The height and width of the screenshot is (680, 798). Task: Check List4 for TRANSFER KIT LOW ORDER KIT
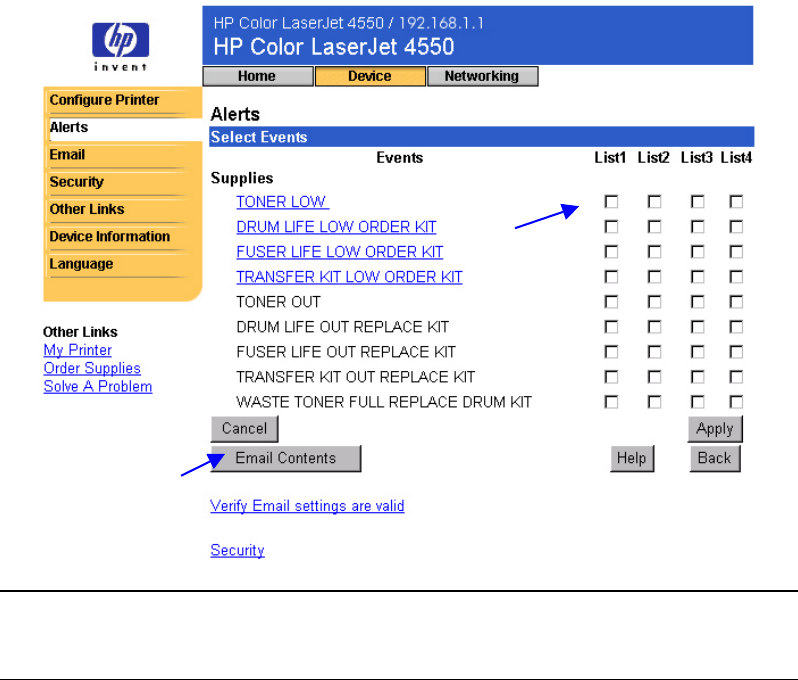(736, 276)
